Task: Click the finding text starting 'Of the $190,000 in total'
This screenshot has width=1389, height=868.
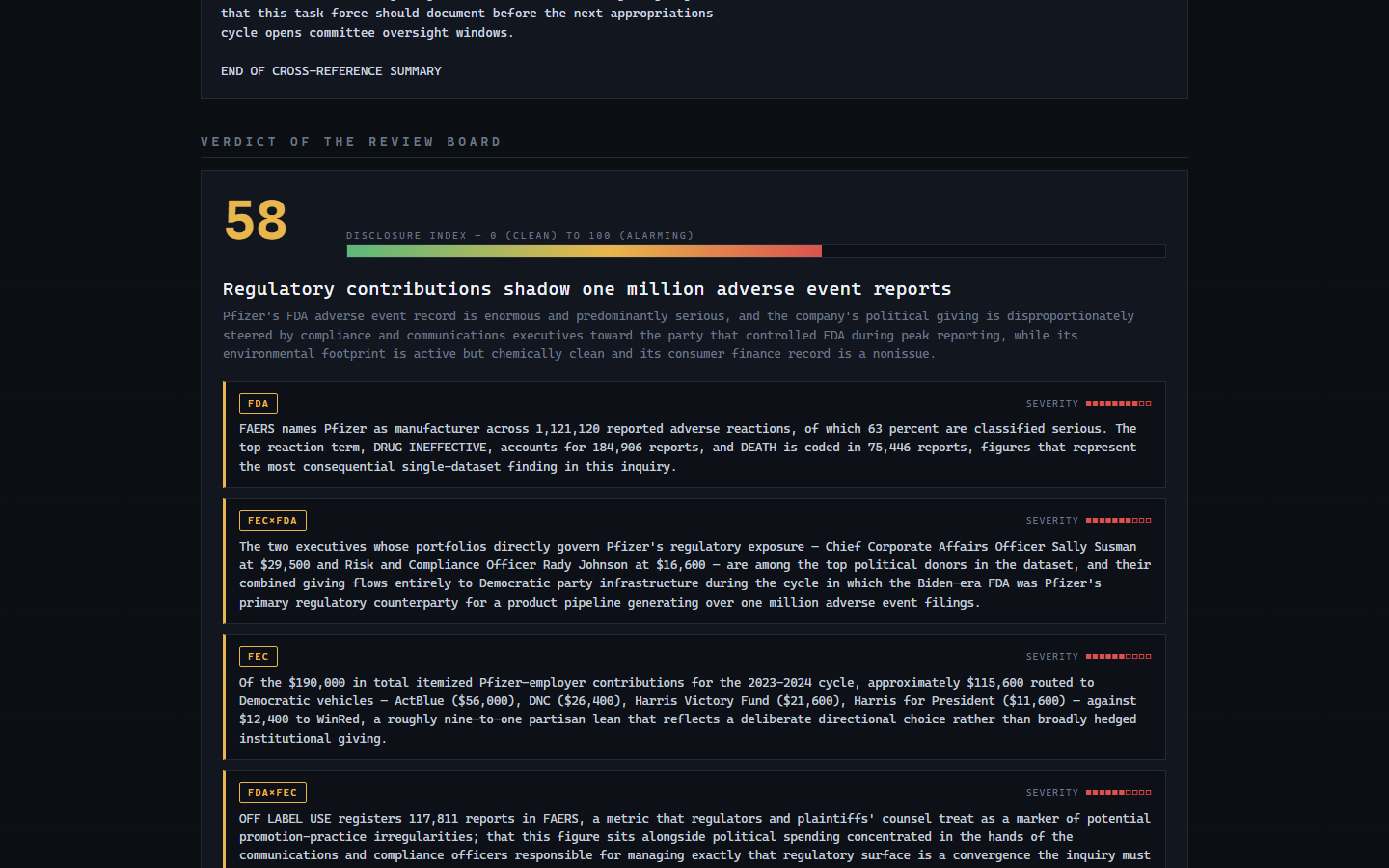Action: coord(688,711)
